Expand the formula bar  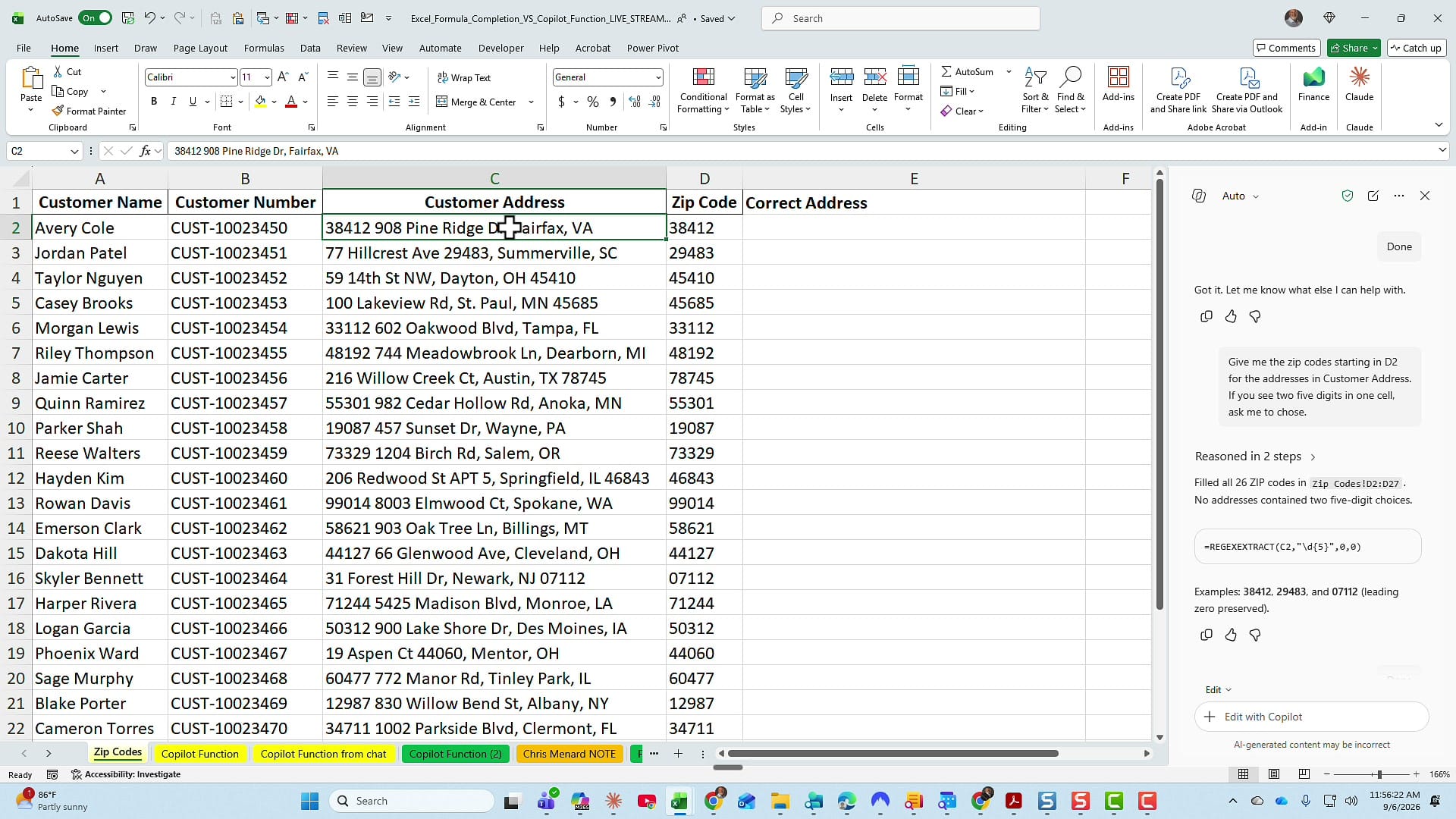(x=1442, y=151)
